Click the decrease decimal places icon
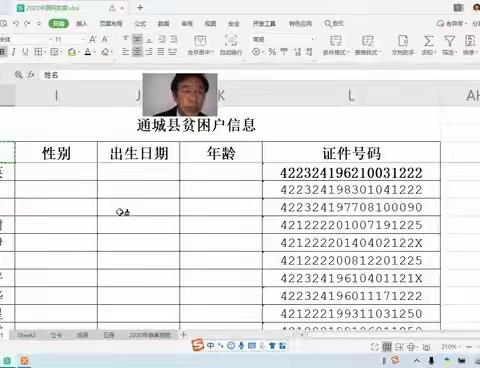Viewport: 480px width, 368px height. 309,52
